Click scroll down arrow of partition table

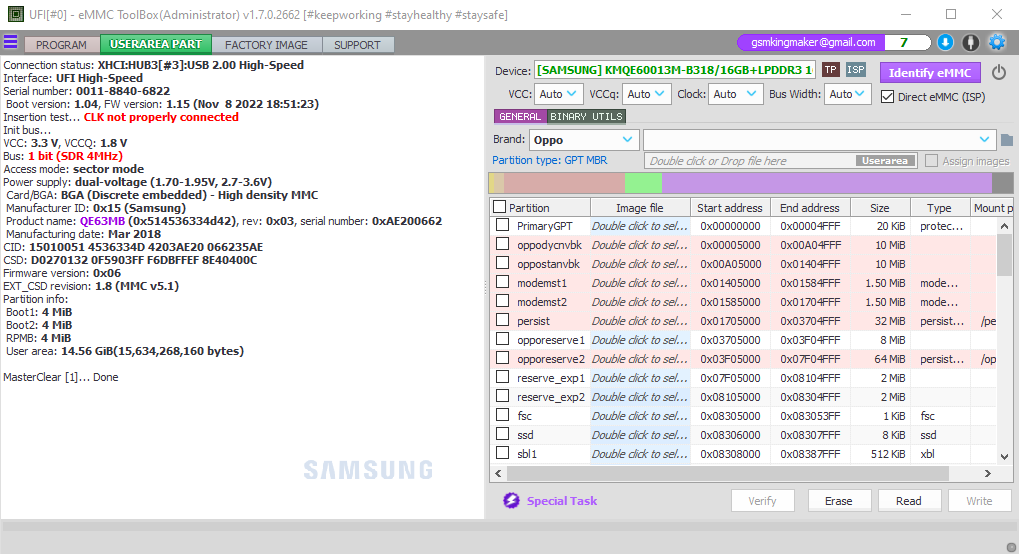click(x=1004, y=457)
